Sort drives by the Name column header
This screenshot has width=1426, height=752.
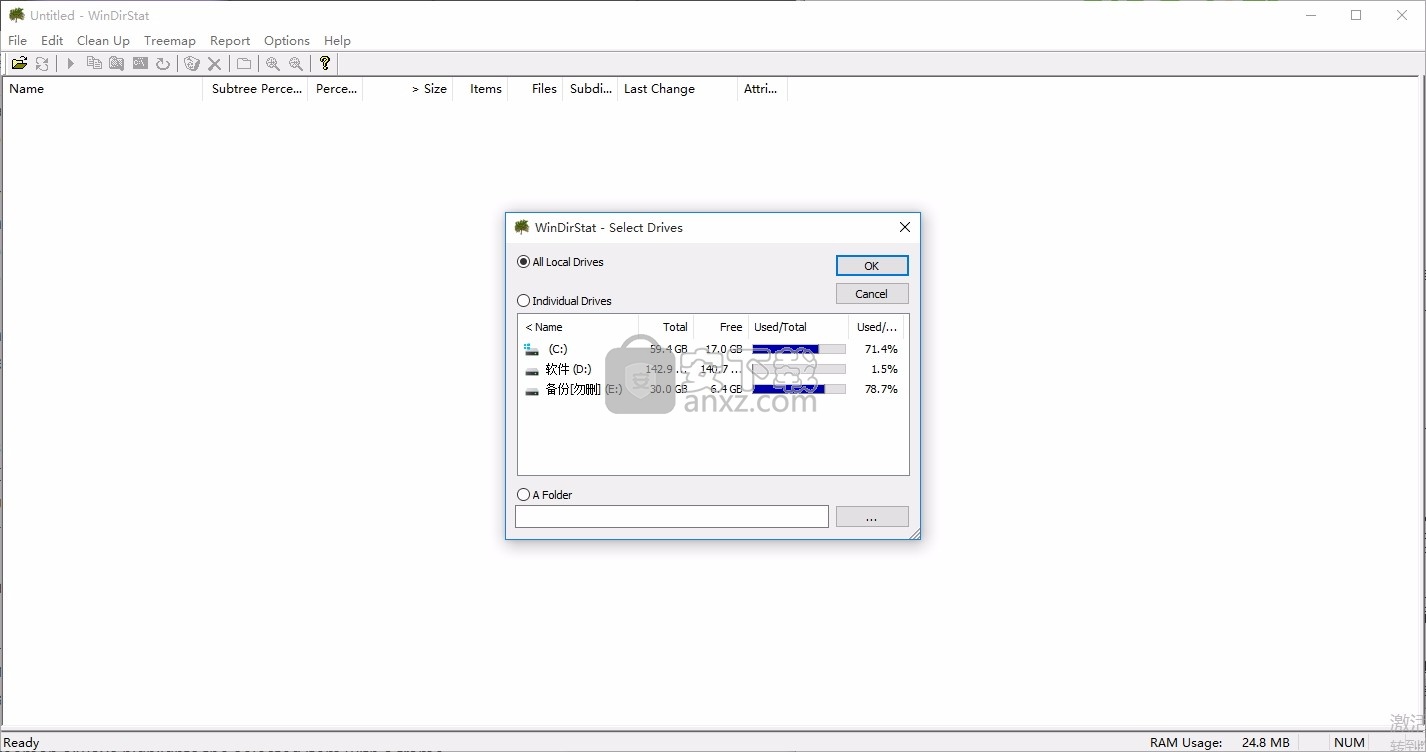578,327
